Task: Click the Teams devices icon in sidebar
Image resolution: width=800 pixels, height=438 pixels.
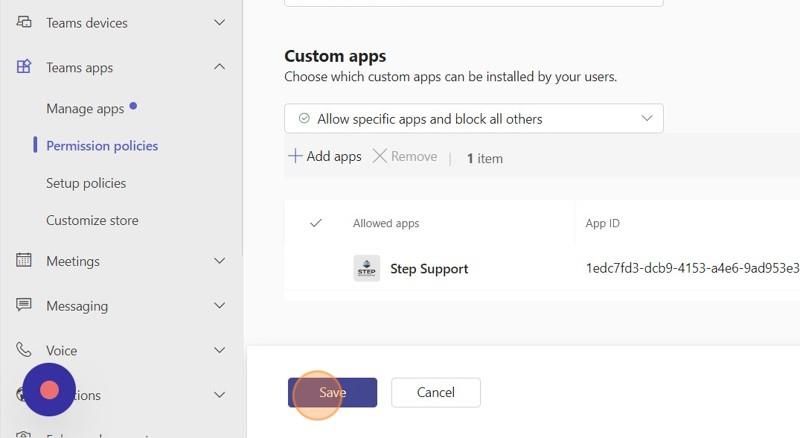Action: 24,22
